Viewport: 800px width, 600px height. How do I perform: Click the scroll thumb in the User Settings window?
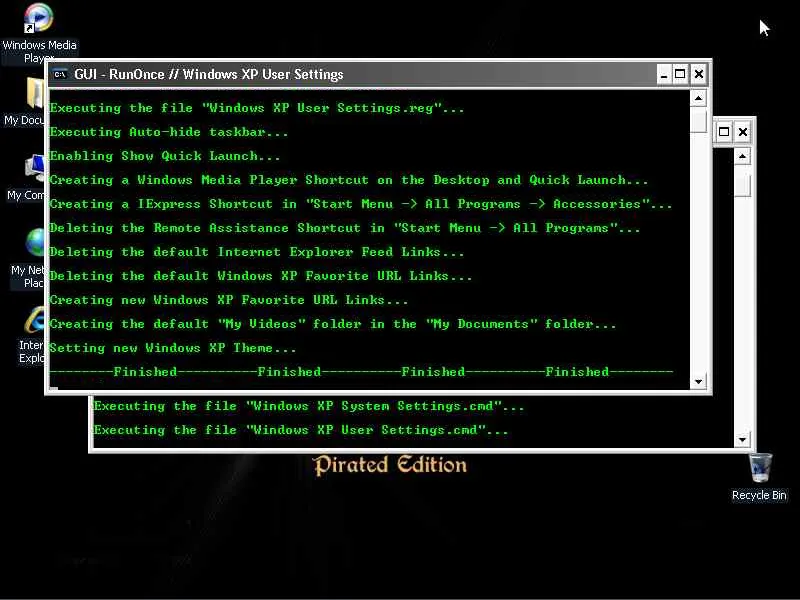coord(698,120)
